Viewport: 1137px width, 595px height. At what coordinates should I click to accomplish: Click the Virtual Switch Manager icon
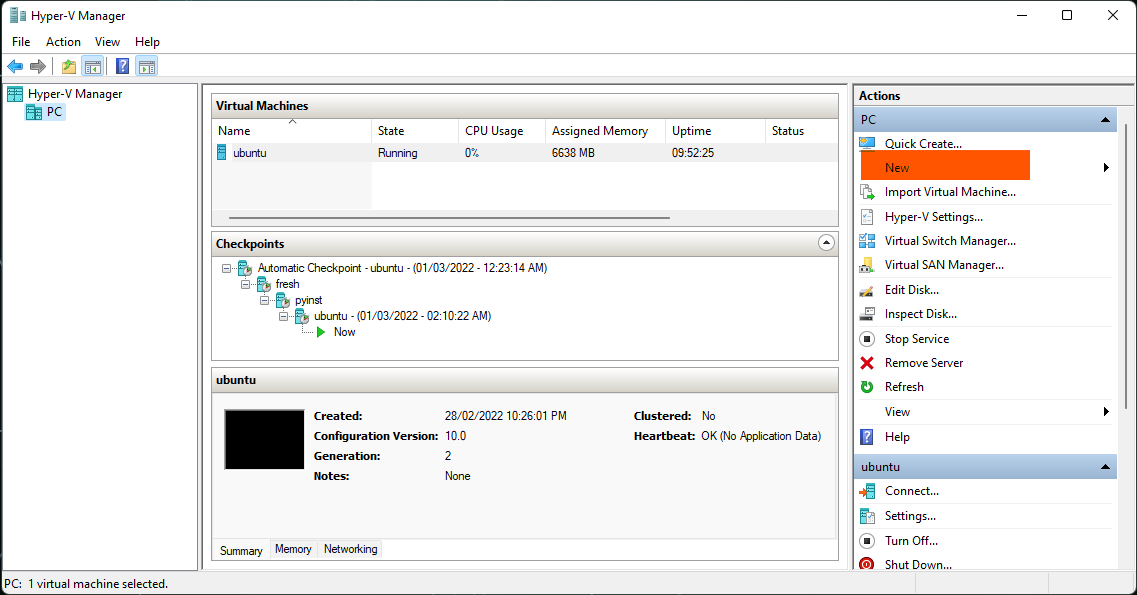point(866,240)
